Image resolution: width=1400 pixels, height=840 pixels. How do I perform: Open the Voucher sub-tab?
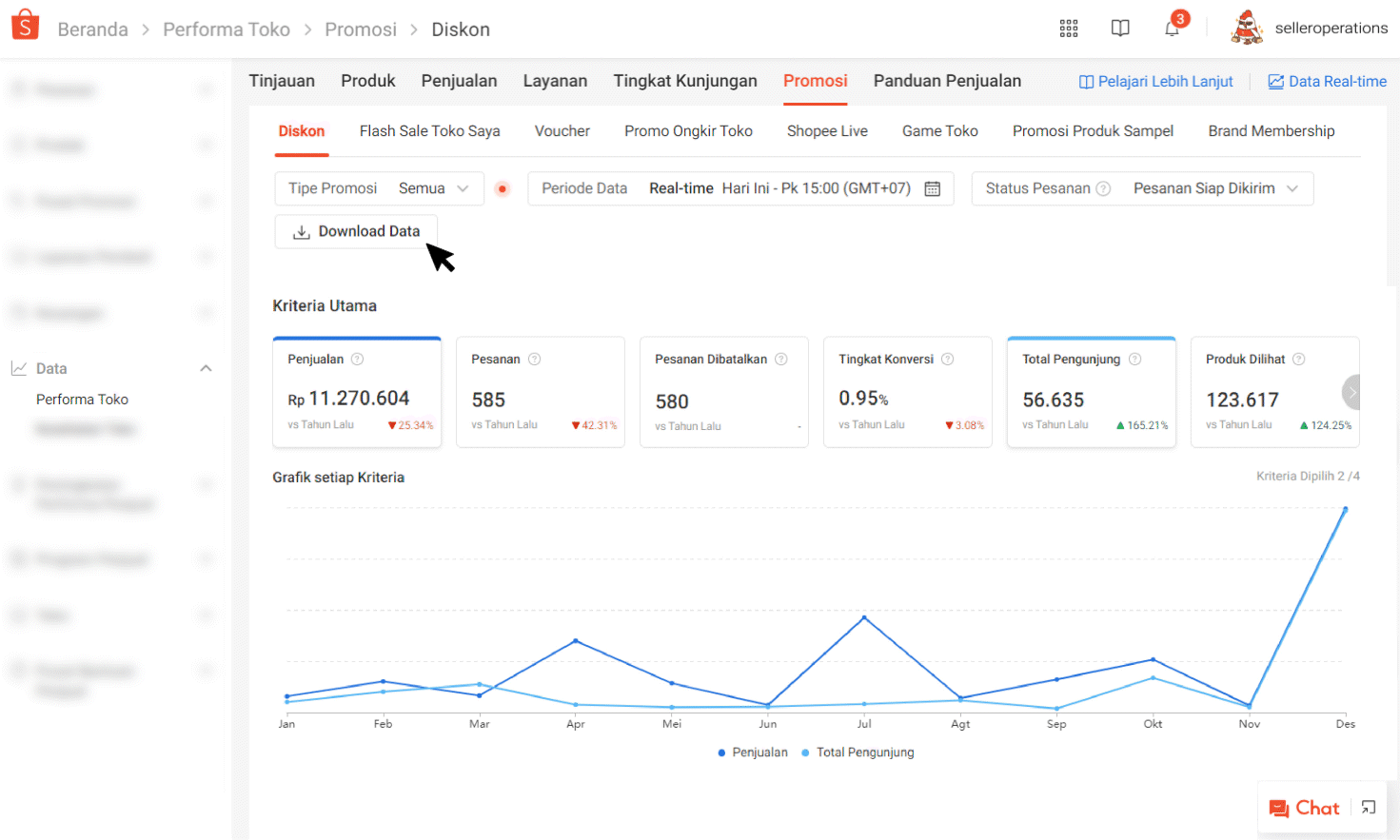(x=562, y=131)
